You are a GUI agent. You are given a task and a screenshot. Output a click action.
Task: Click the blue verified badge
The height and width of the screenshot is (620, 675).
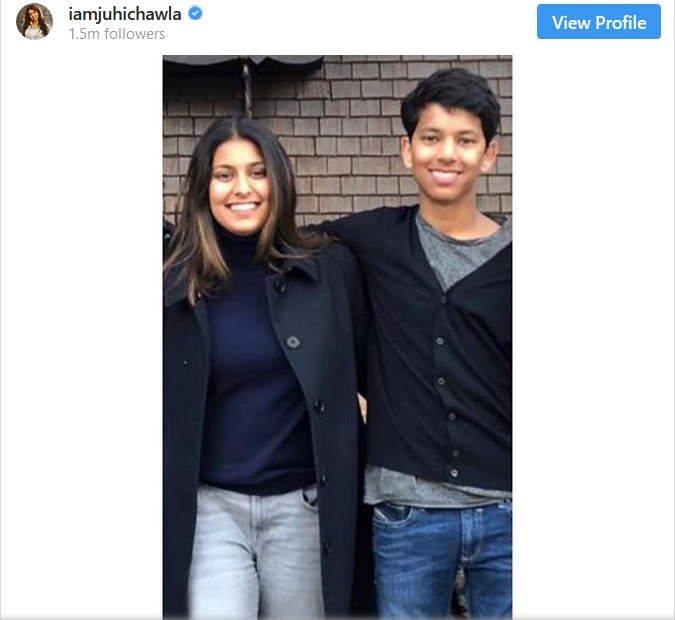pyautogui.click(x=195, y=13)
